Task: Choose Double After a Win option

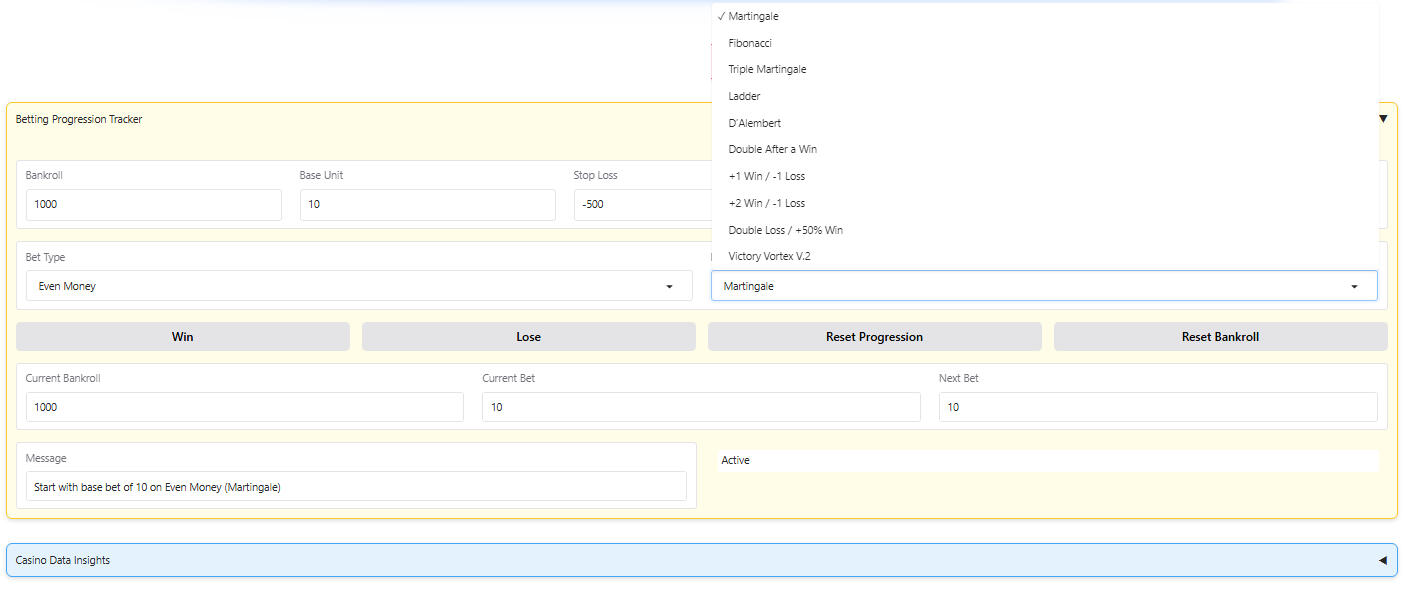Action: pyautogui.click(x=773, y=149)
